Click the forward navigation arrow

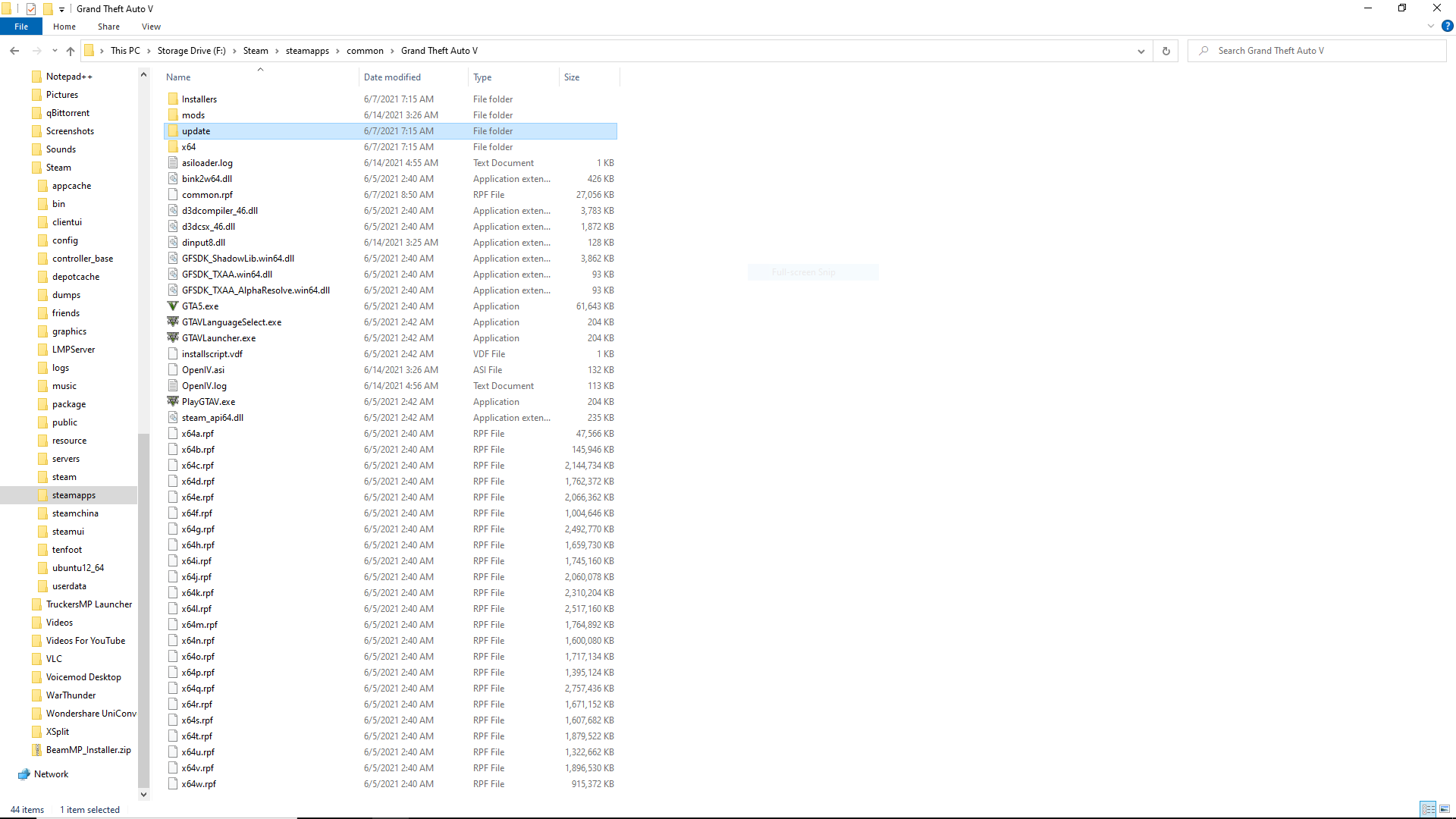36,51
